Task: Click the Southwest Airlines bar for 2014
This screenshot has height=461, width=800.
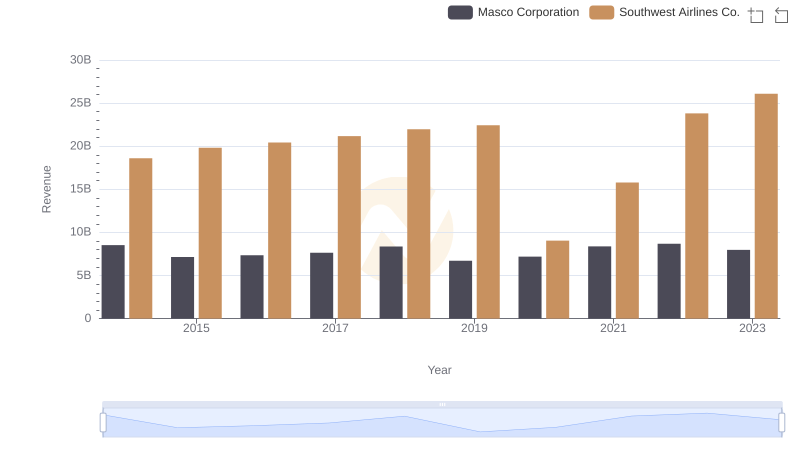Action: [x=140, y=238]
